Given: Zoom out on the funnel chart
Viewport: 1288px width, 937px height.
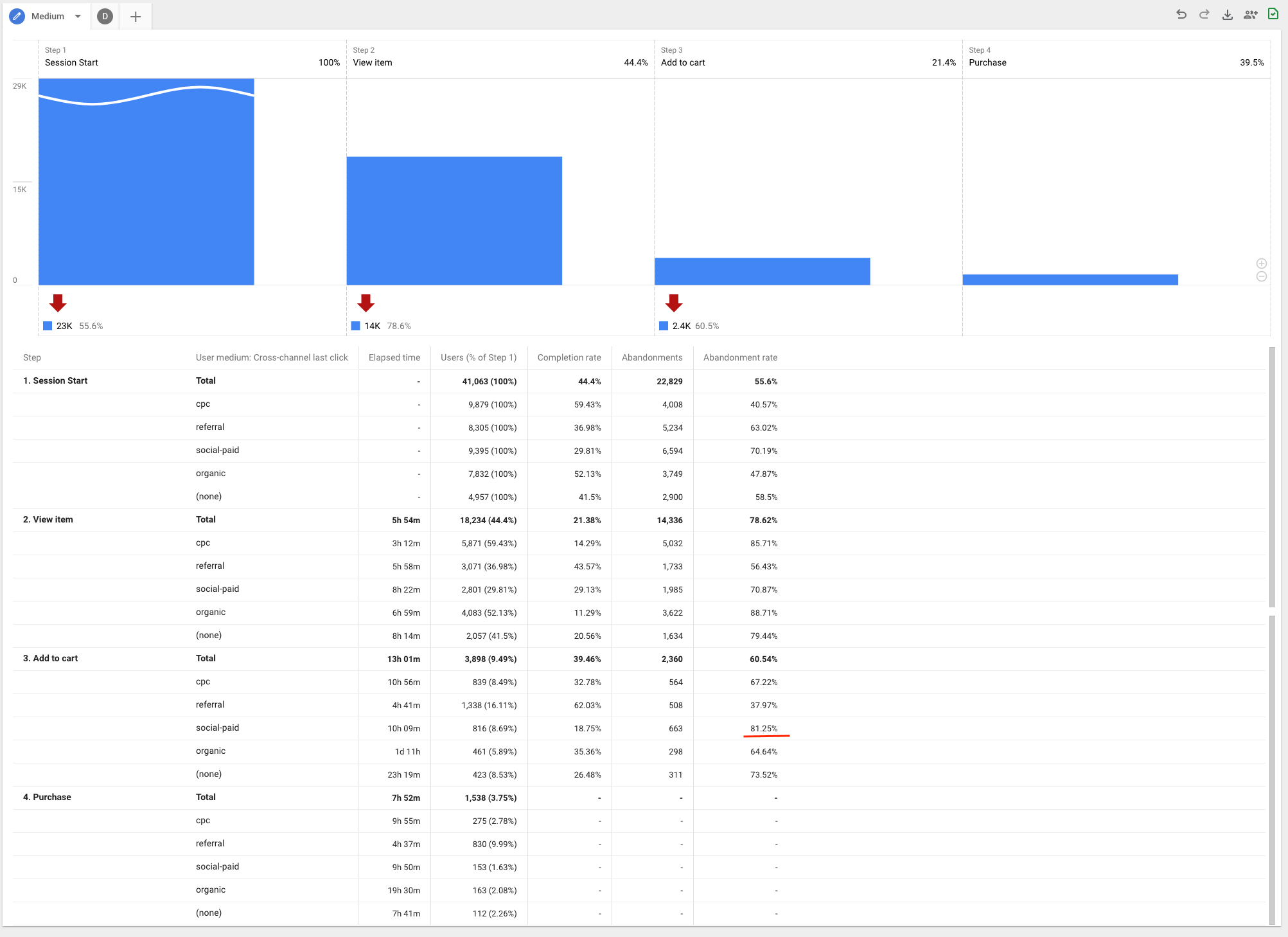Looking at the screenshot, I should 1262,276.
